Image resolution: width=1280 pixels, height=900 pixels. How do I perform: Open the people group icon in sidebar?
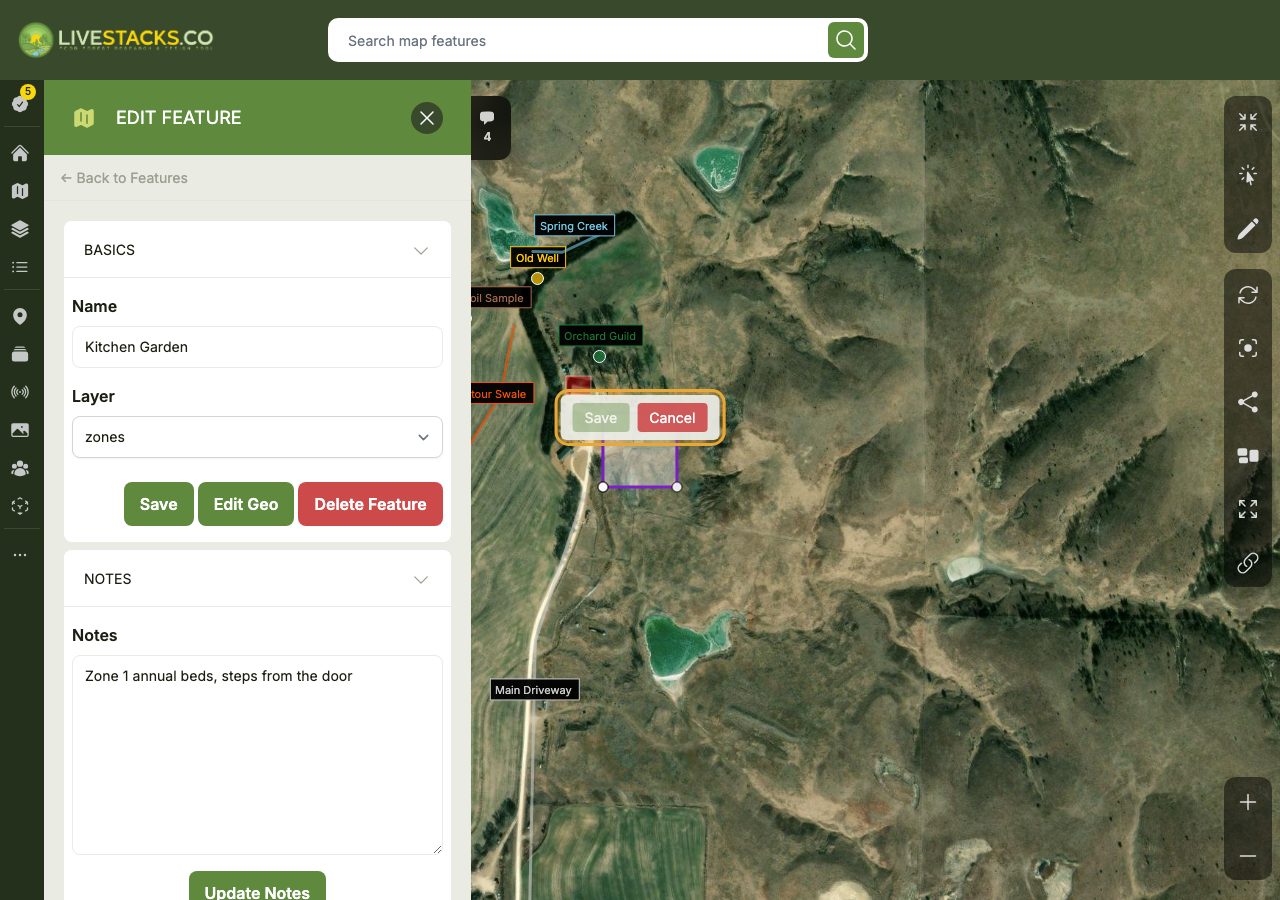coord(20,468)
